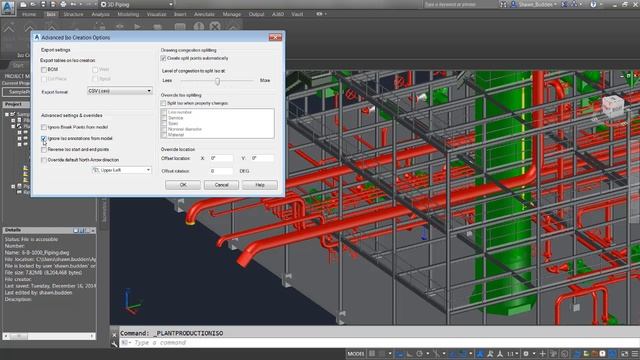Viewport: 640px width, 360px height.
Task: Open the Home ribbon tab
Action: (29, 14)
